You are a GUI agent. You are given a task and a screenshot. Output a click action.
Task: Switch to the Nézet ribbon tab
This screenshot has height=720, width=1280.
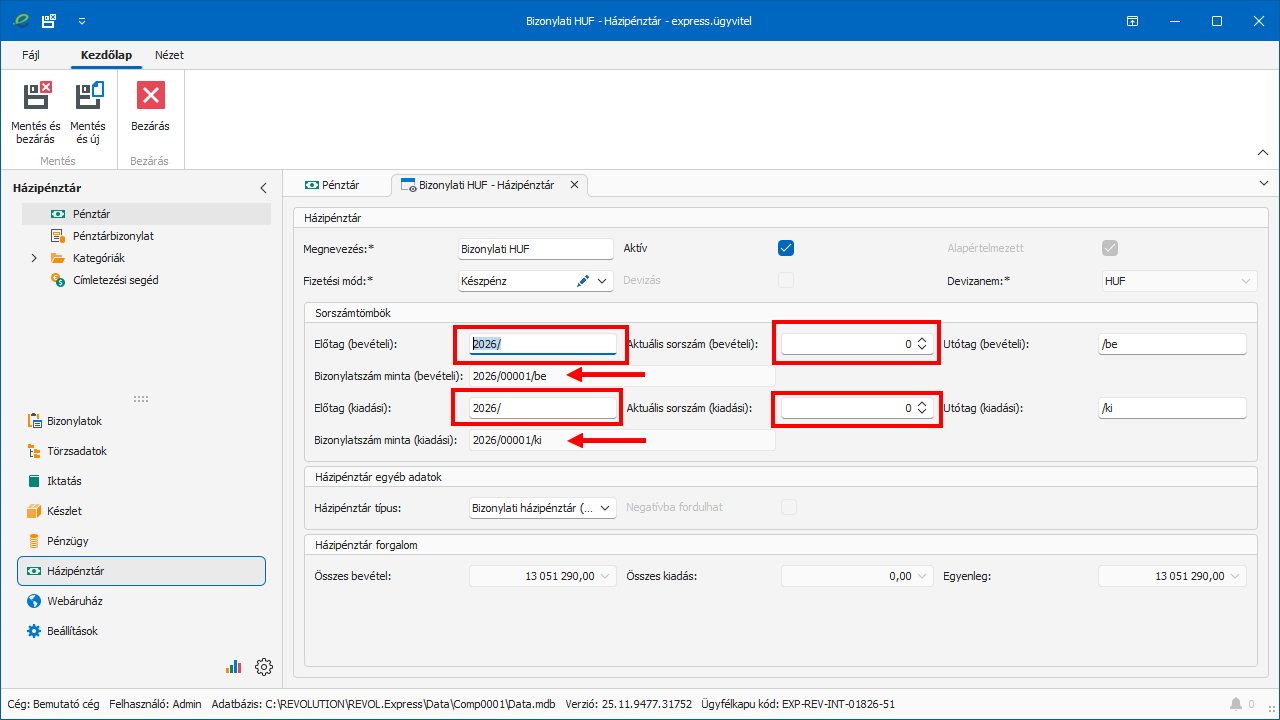tap(169, 55)
